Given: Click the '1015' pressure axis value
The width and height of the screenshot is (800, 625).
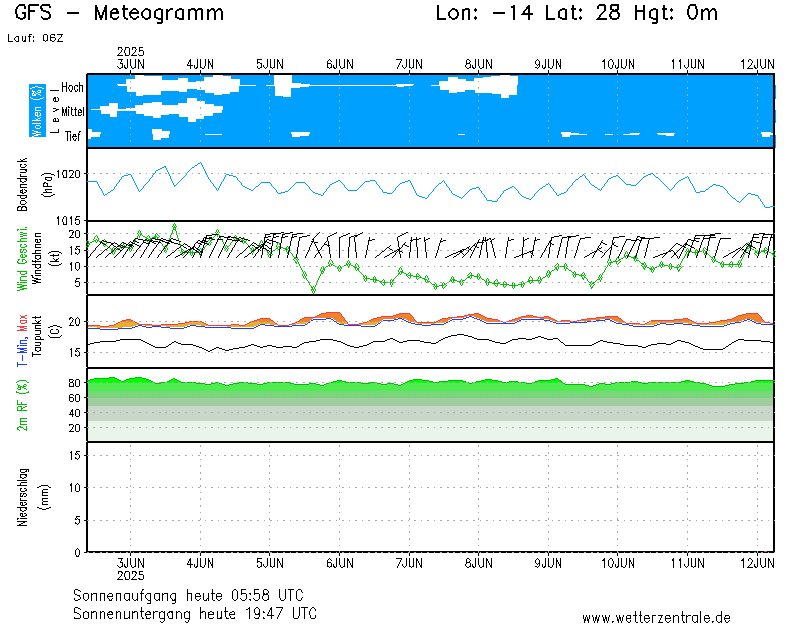Looking at the screenshot, I should [x=69, y=221].
